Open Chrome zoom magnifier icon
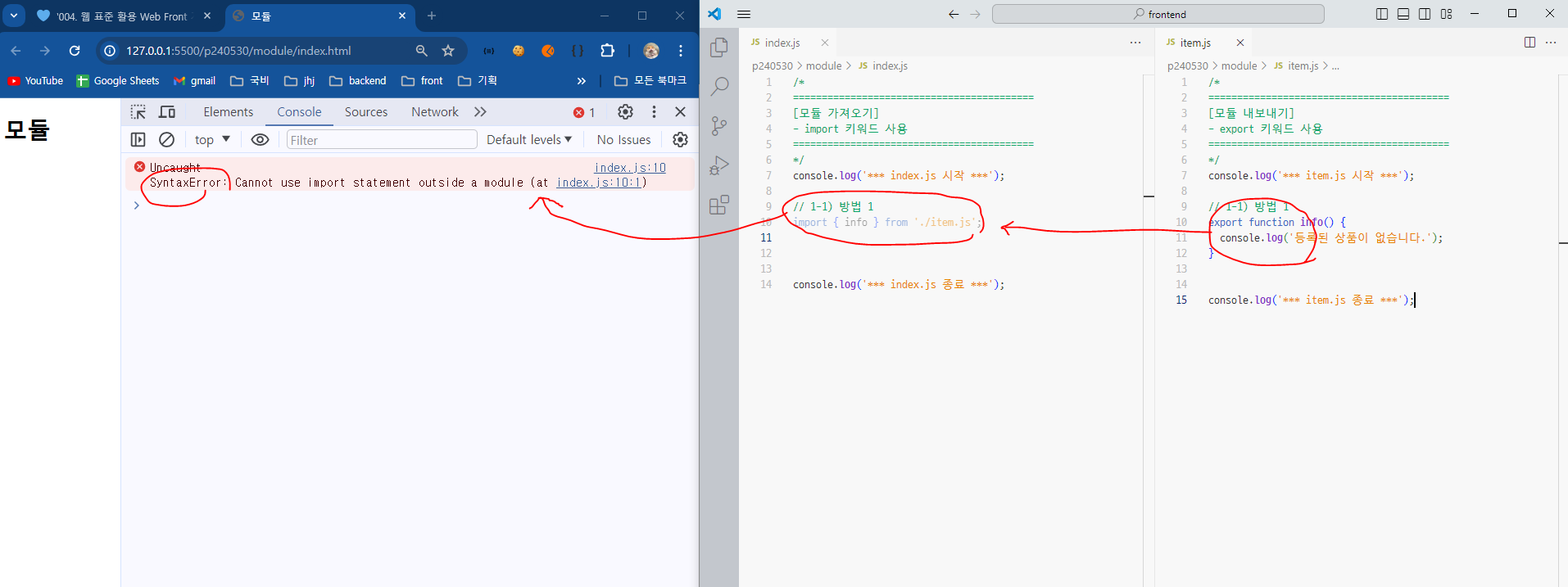 [421, 51]
